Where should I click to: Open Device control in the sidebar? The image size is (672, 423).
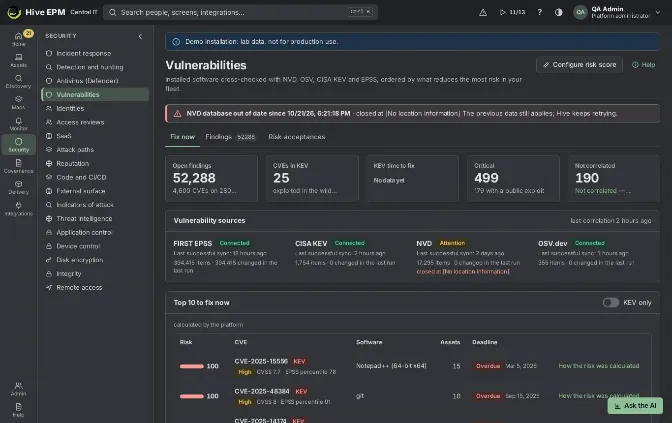pyautogui.click(x=95, y=246)
